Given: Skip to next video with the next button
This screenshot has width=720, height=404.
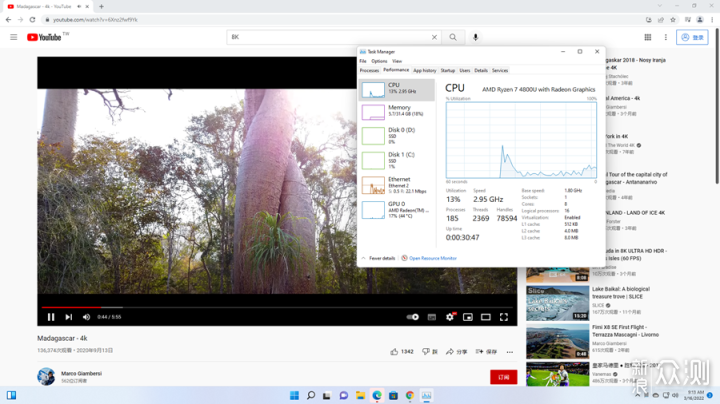Looking at the screenshot, I should pyautogui.click(x=68, y=317).
